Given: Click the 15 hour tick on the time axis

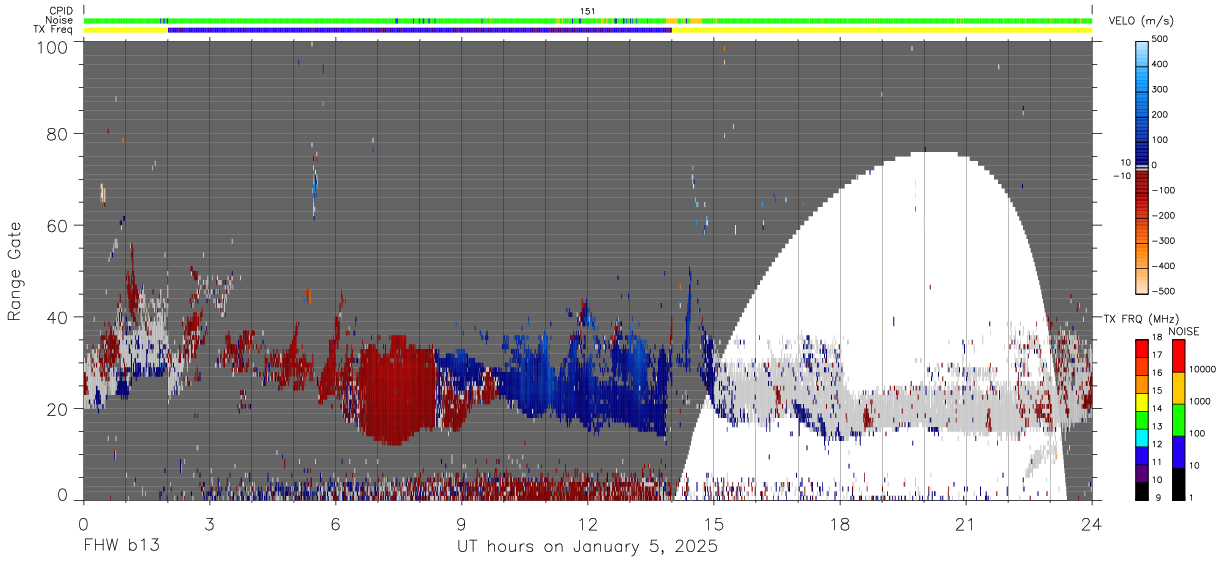Looking at the screenshot, I should [x=713, y=523].
